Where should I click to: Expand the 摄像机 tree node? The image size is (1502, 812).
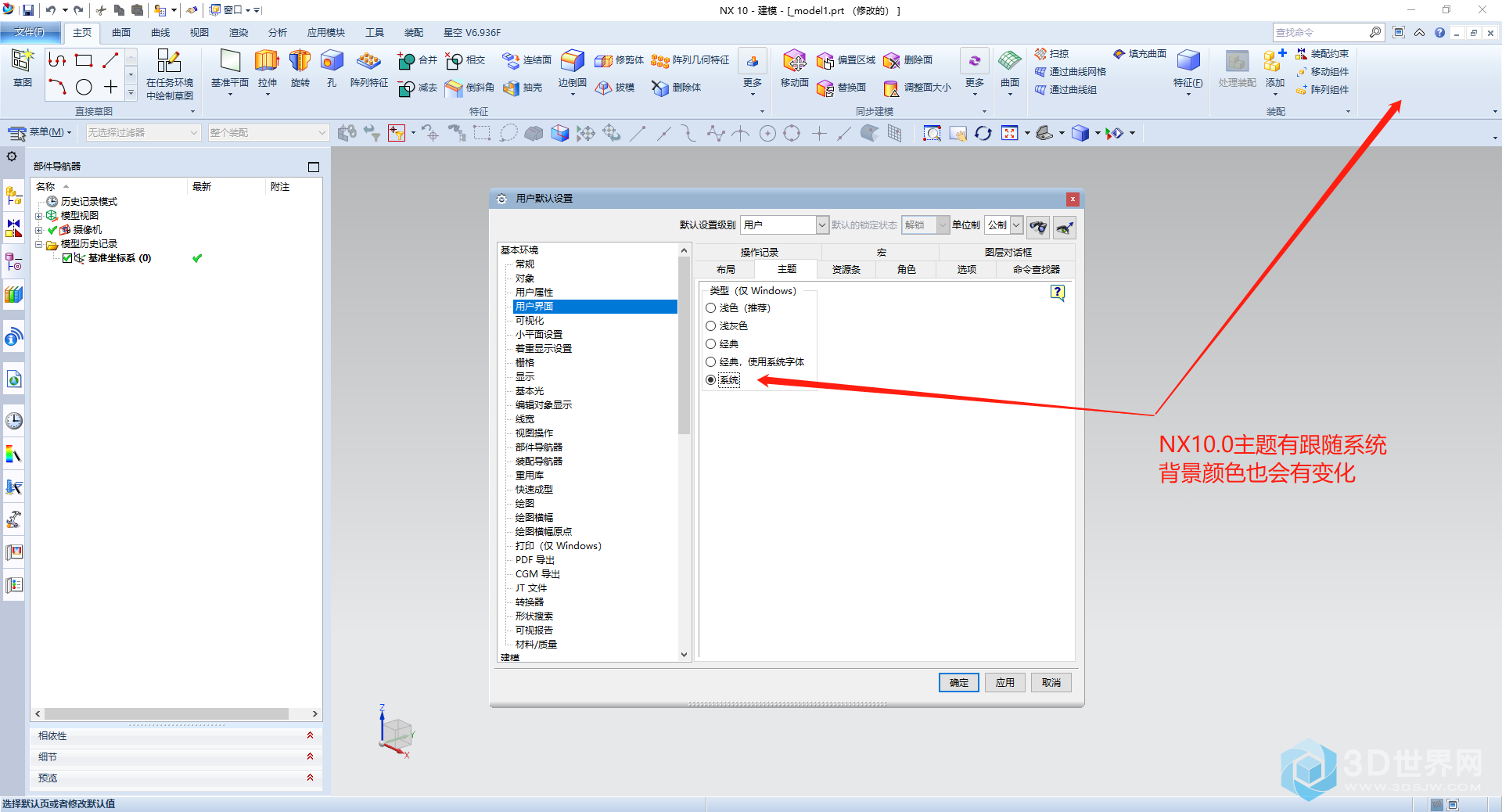click(x=38, y=230)
